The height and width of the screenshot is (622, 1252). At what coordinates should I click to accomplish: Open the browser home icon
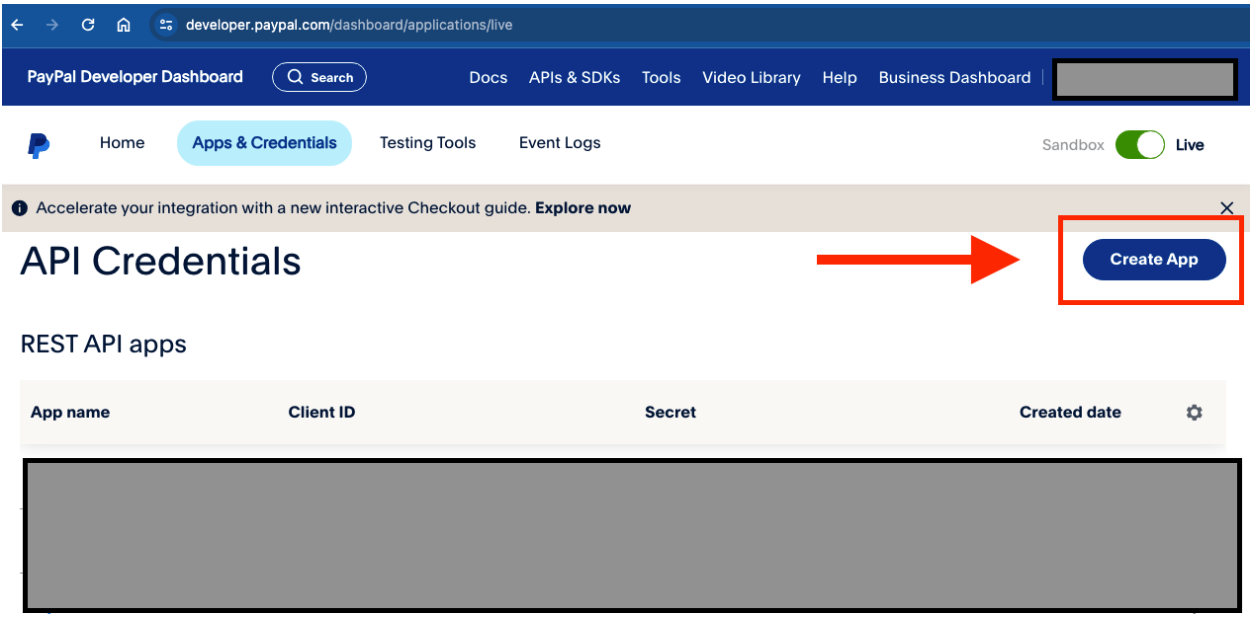[123, 25]
